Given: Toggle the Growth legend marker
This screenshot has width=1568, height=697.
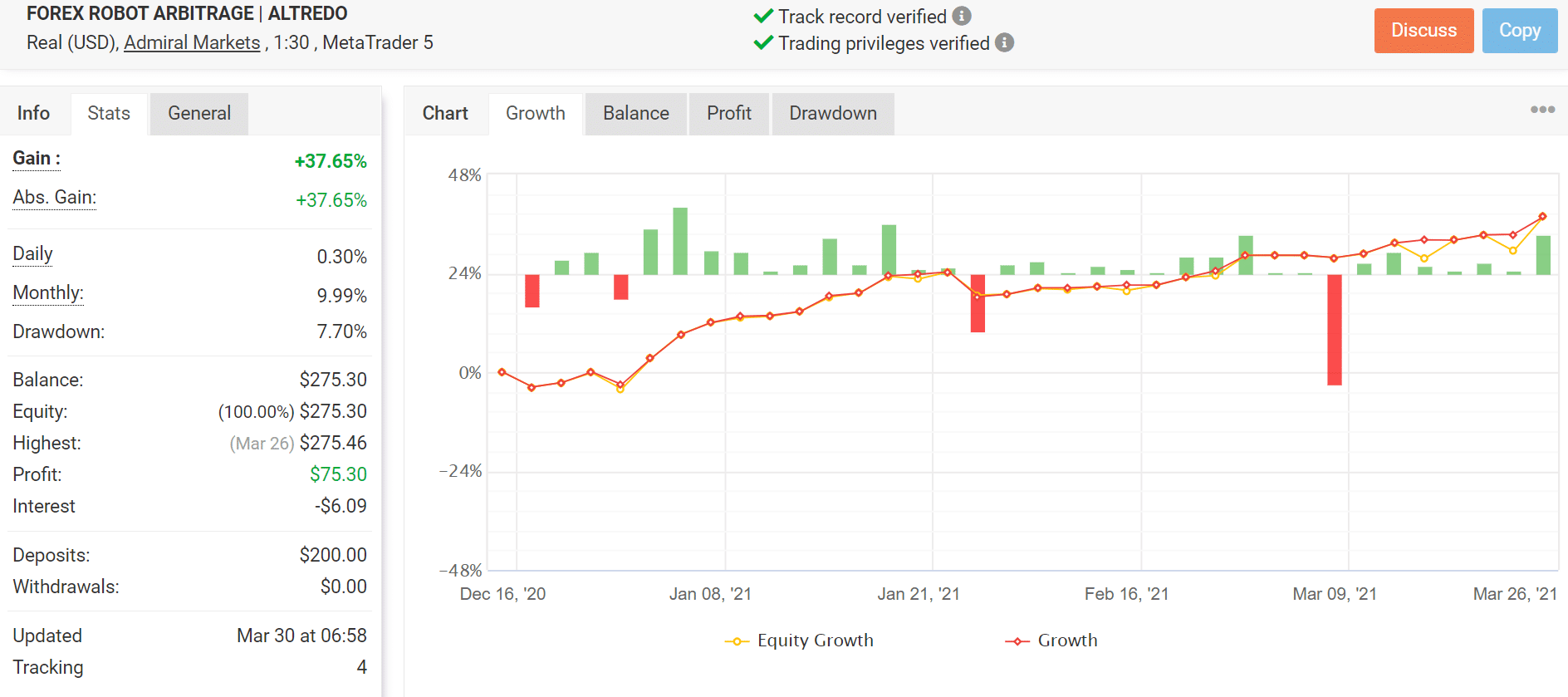Looking at the screenshot, I should (x=1017, y=641).
